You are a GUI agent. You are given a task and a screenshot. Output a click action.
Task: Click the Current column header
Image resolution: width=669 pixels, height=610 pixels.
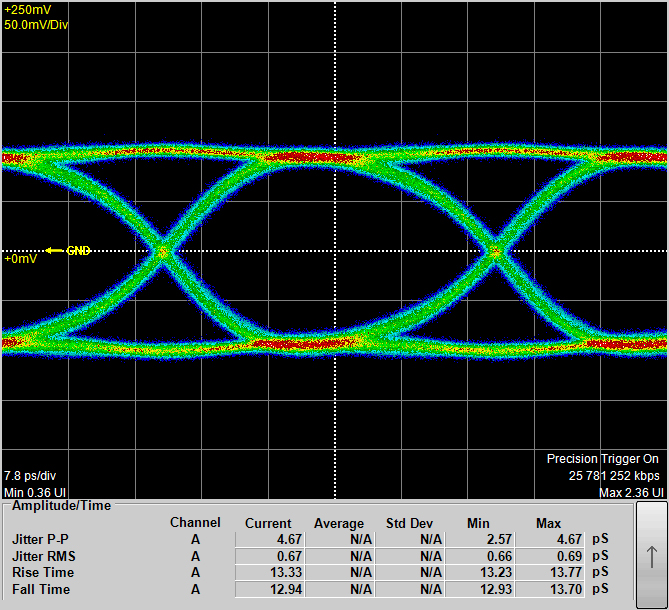point(268,523)
